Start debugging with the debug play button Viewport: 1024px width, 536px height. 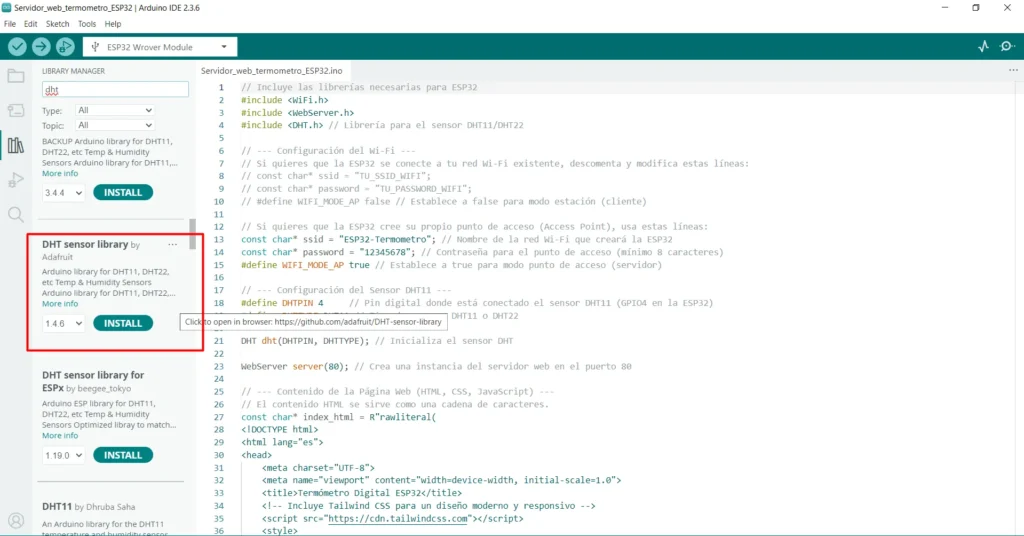[x=65, y=46]
